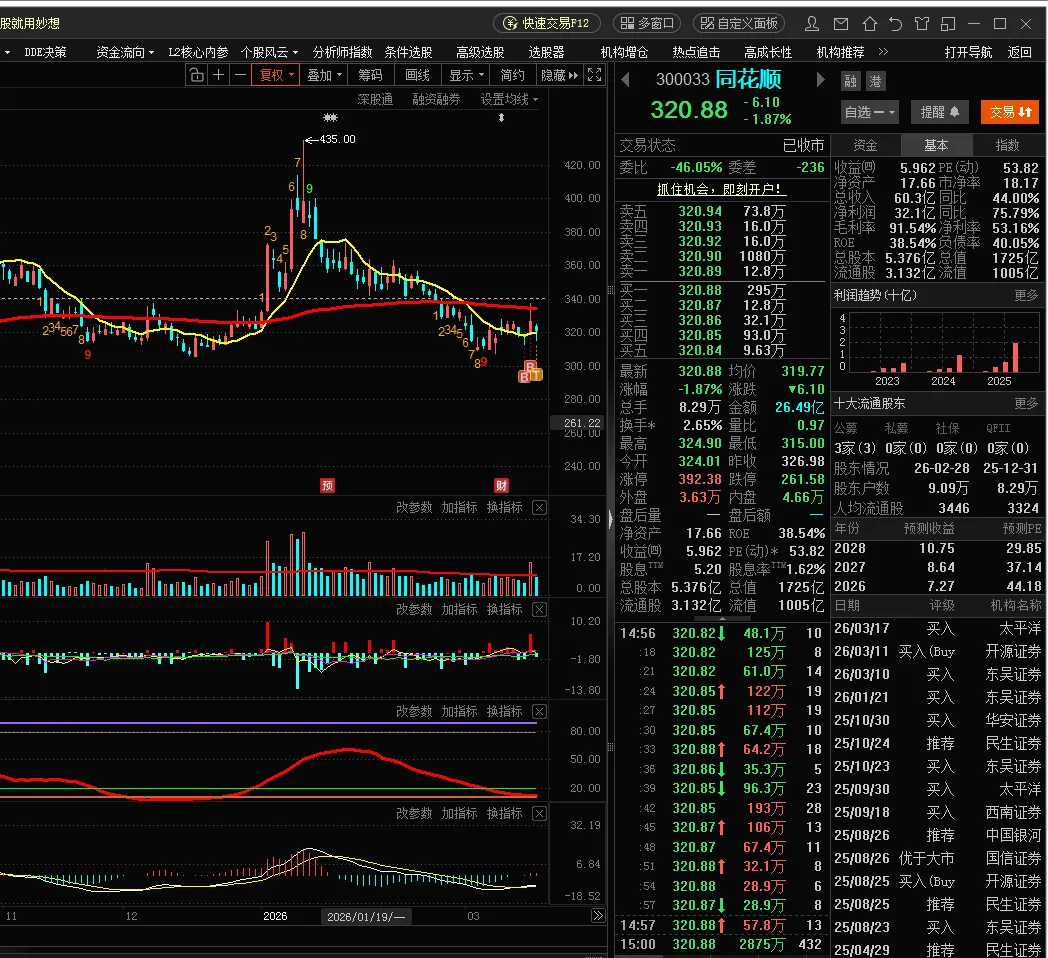
Task: Click the 财 financial report marker
Action: click(501, 485)
